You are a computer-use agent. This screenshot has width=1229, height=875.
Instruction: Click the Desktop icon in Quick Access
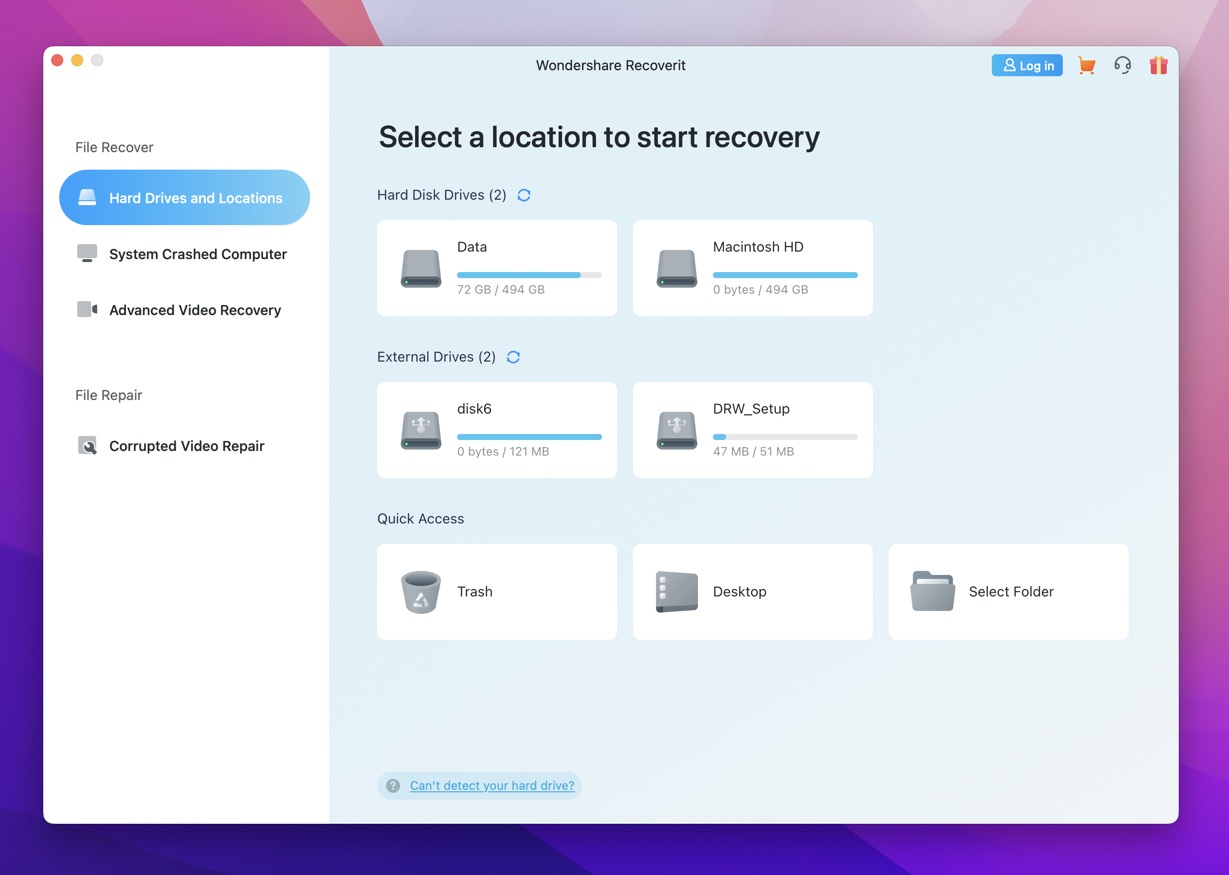click(x=677, y=592)
